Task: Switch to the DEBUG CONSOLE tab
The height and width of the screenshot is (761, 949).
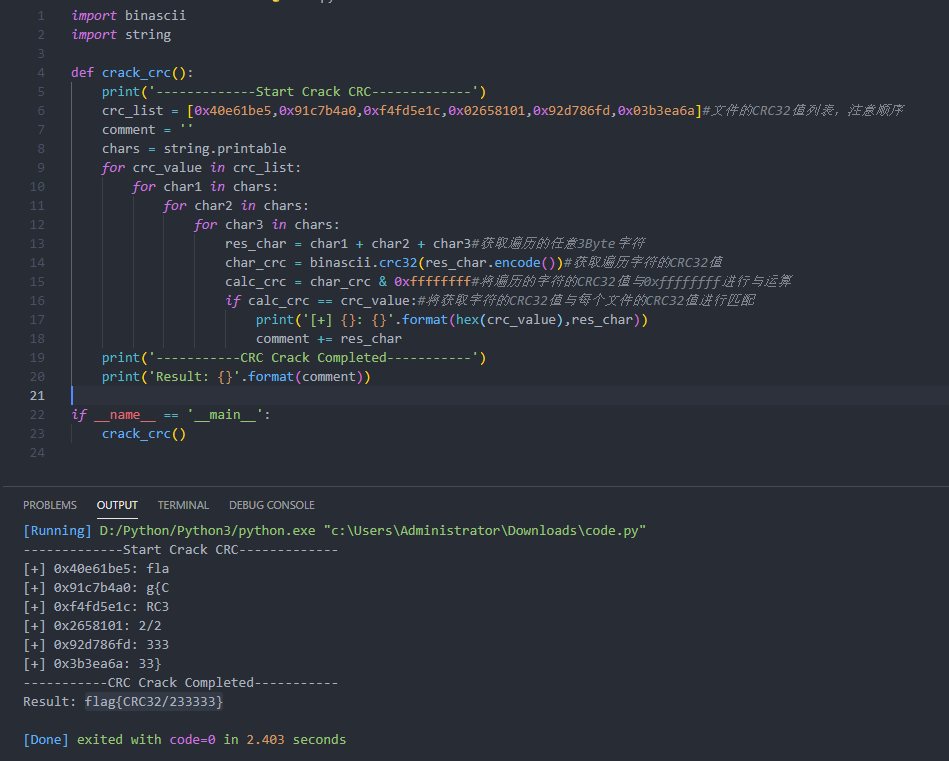Action: pos(271,505)
